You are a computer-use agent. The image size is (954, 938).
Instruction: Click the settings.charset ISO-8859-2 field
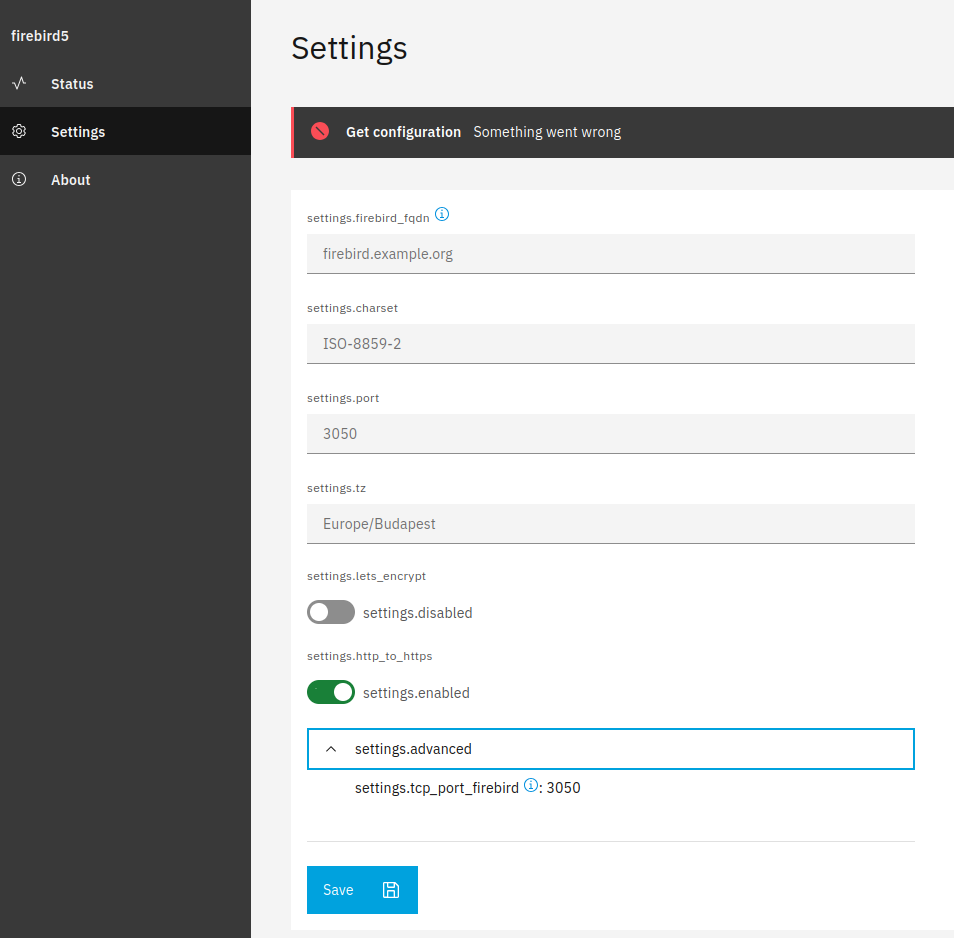point(610,344)
